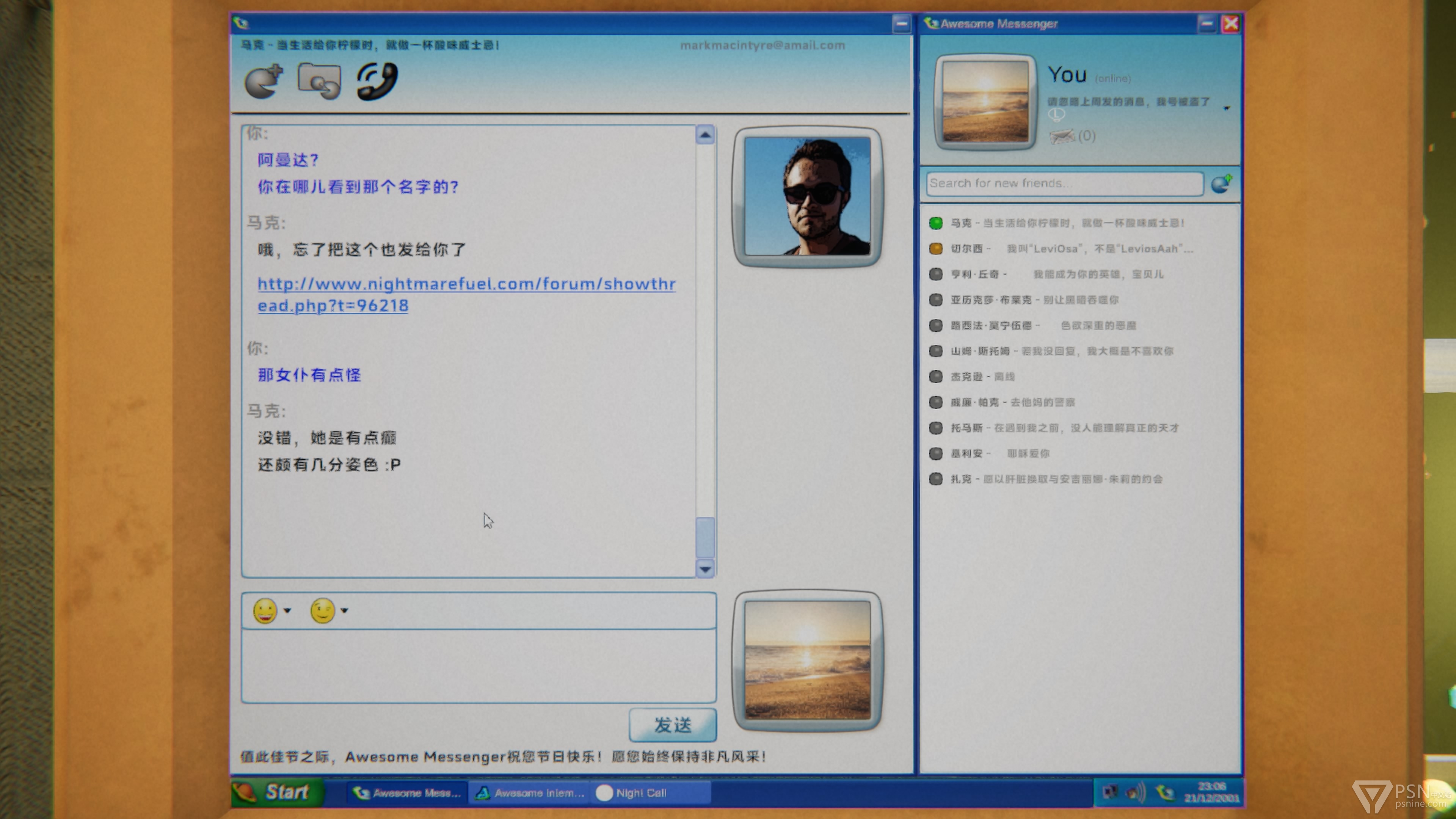Open the smiley emoticon picker
Image resolution: width=1456 pixels, height=819 pixels.
click(265, 611)
